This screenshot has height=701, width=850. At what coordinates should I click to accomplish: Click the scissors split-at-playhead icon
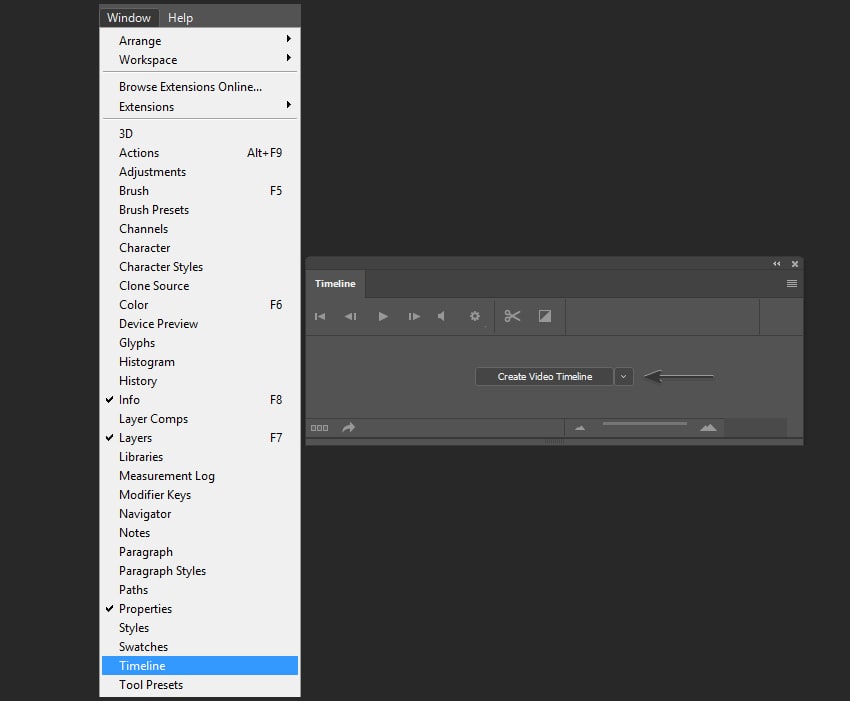(513, 316)
